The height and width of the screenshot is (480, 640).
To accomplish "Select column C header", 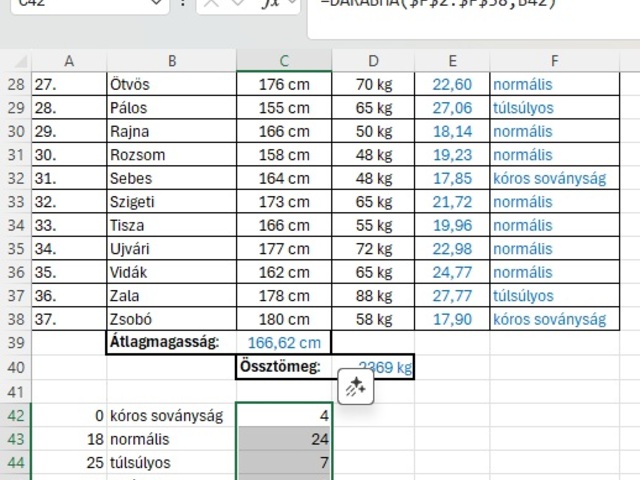I will click(284, 61).
